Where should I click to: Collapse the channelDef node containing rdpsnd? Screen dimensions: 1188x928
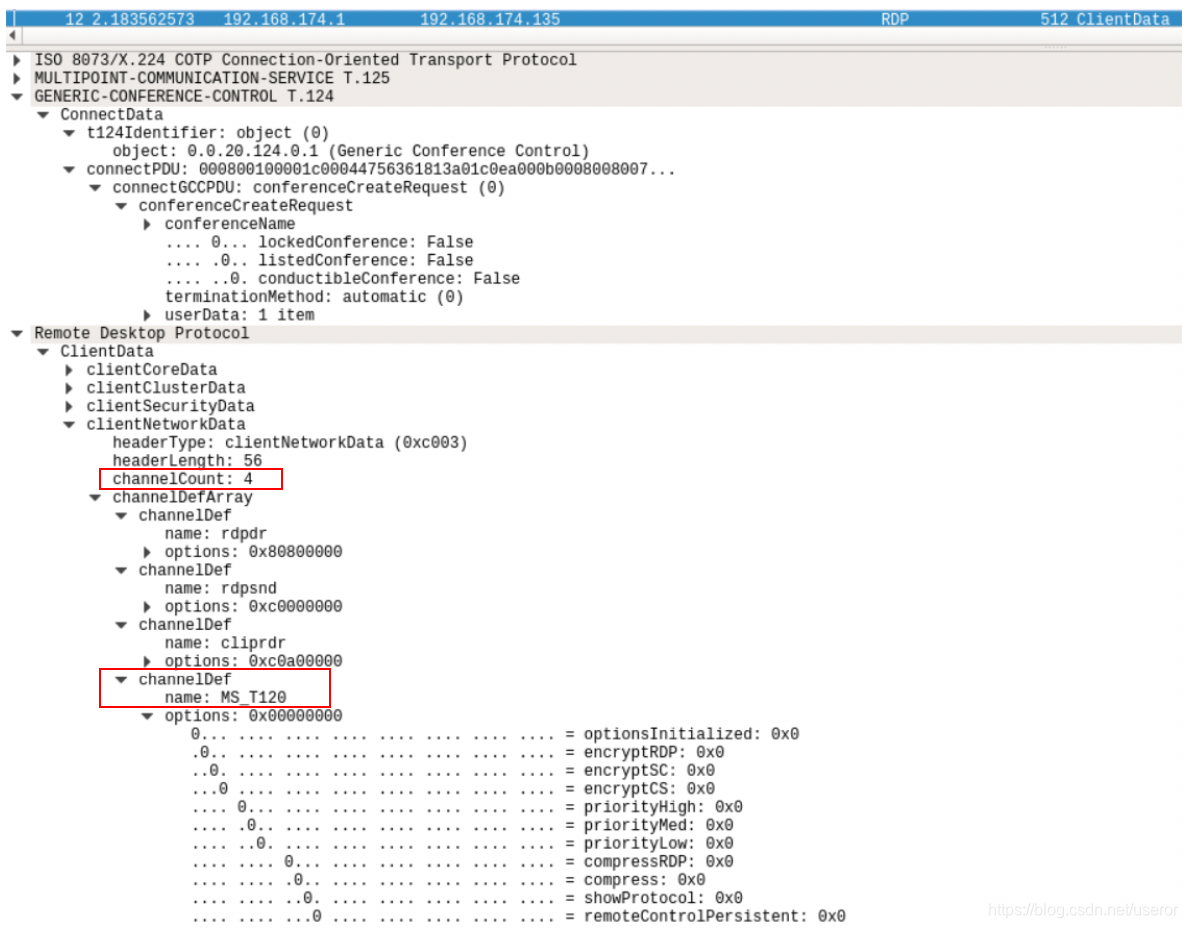coord(121,570)
